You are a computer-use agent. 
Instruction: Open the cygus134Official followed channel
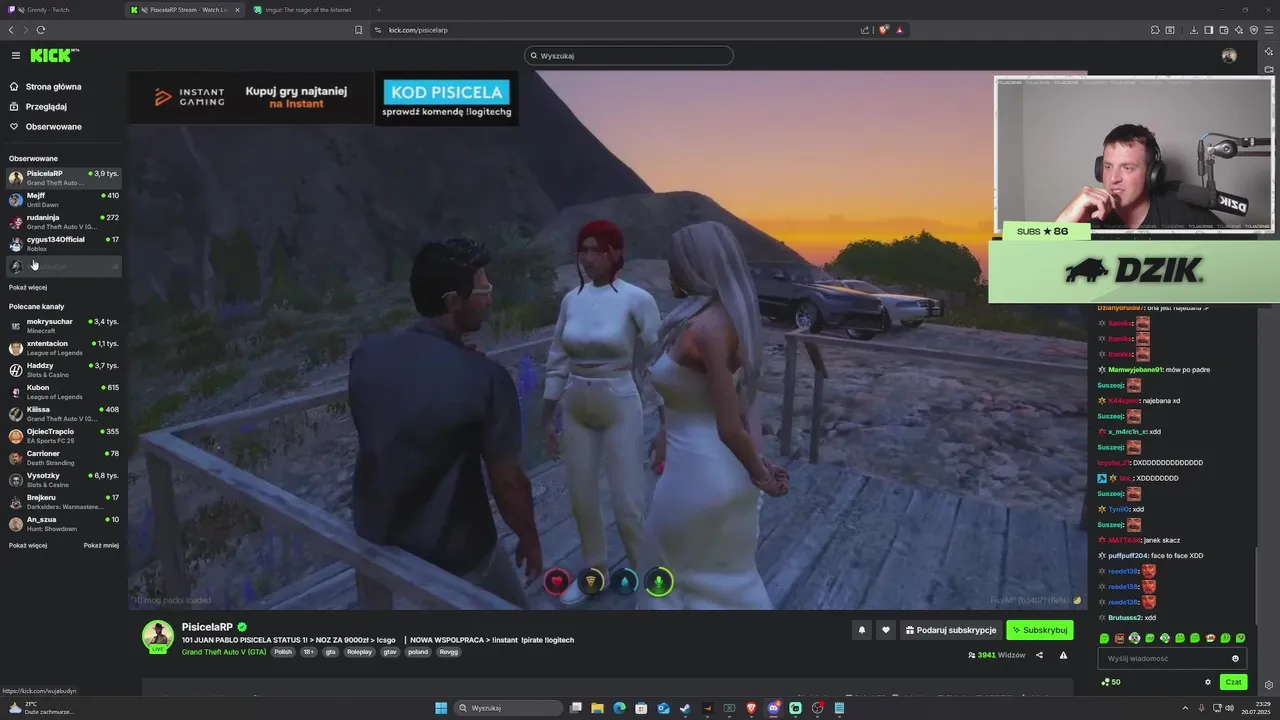64,244
